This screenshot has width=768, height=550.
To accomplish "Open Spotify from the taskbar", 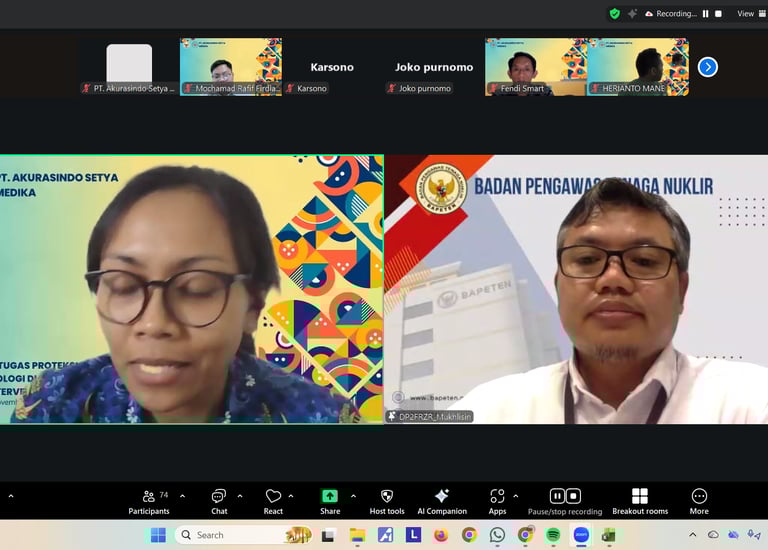I will (553, 535).
